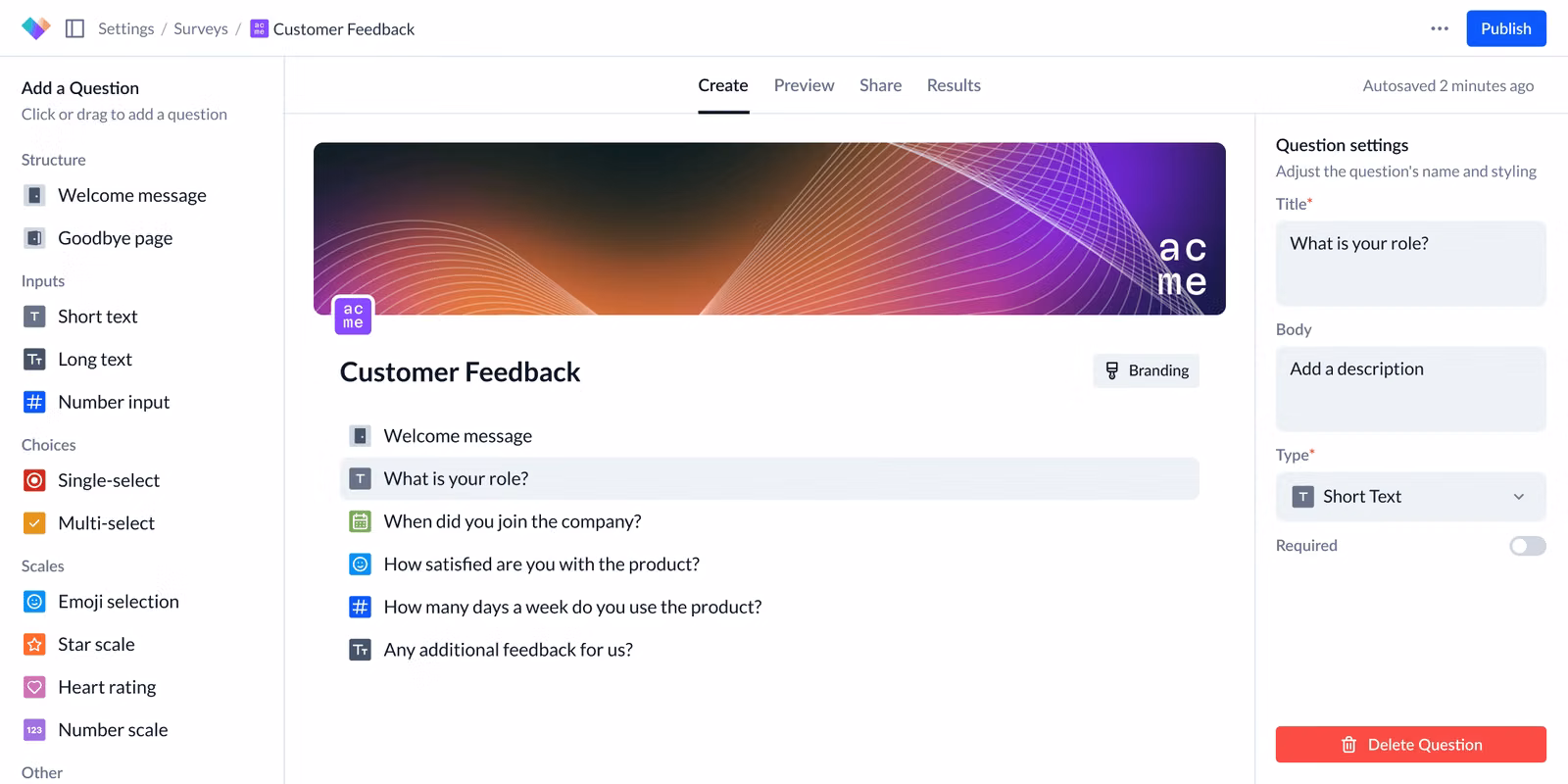Viewport: 1568px width, 784px height.
Task: Open the Results tab
Action: click(x=954, y=85)
